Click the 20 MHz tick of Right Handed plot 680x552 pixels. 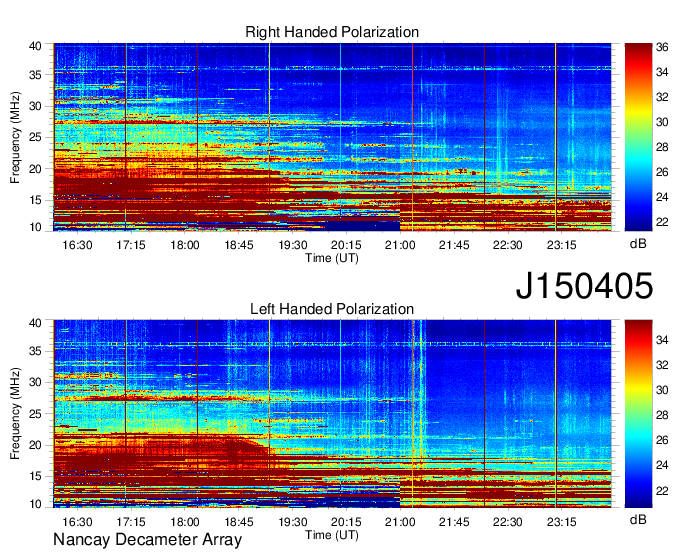[x=35, y=169]
